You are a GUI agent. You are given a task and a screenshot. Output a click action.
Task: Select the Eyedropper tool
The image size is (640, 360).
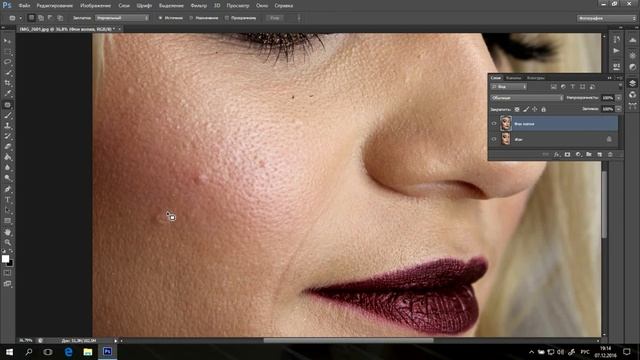coord(7,94)
